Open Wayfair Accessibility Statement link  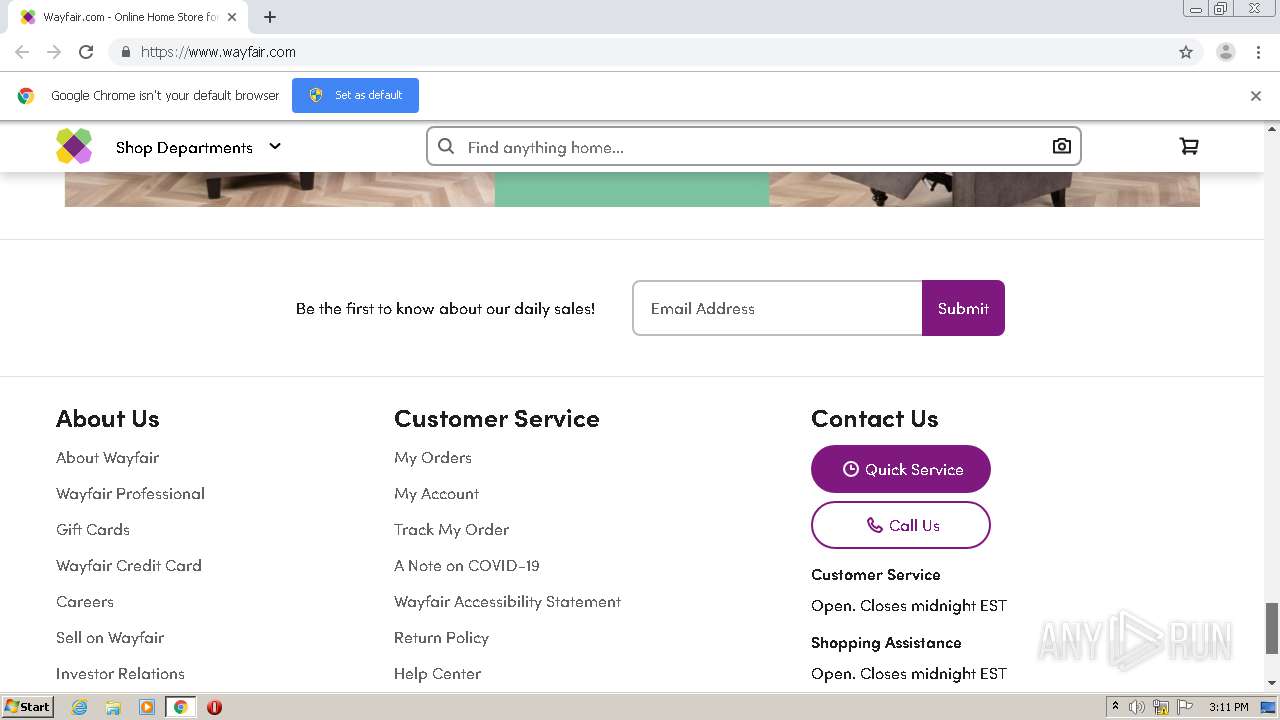pyautogui.click(x=508, y=602)
